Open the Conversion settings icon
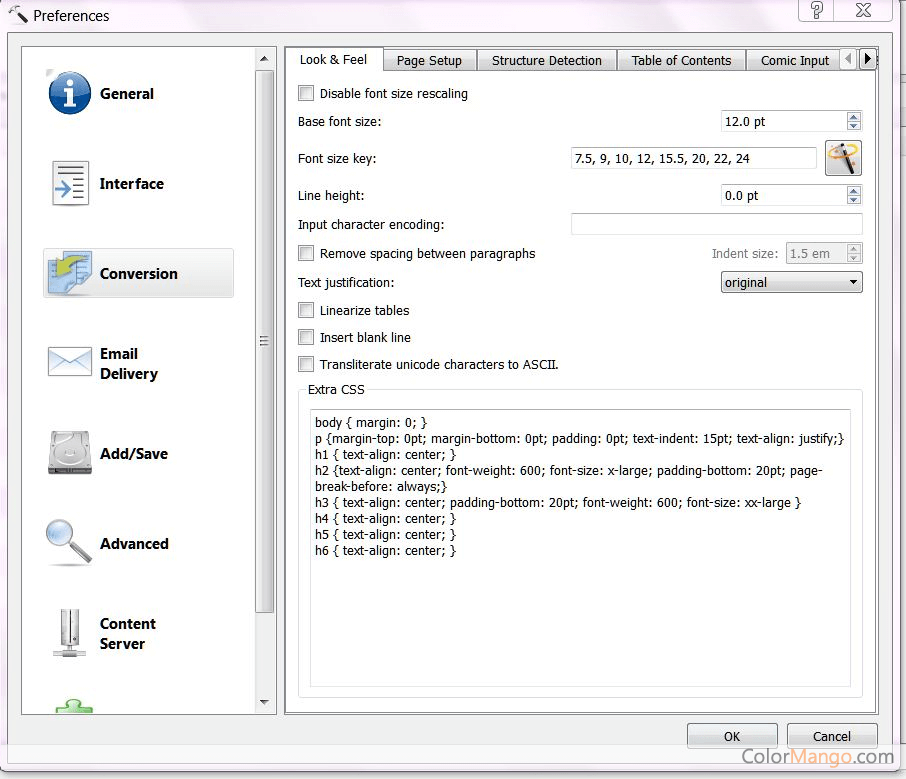This screenshot has width=906, height=779. point(70,273)
